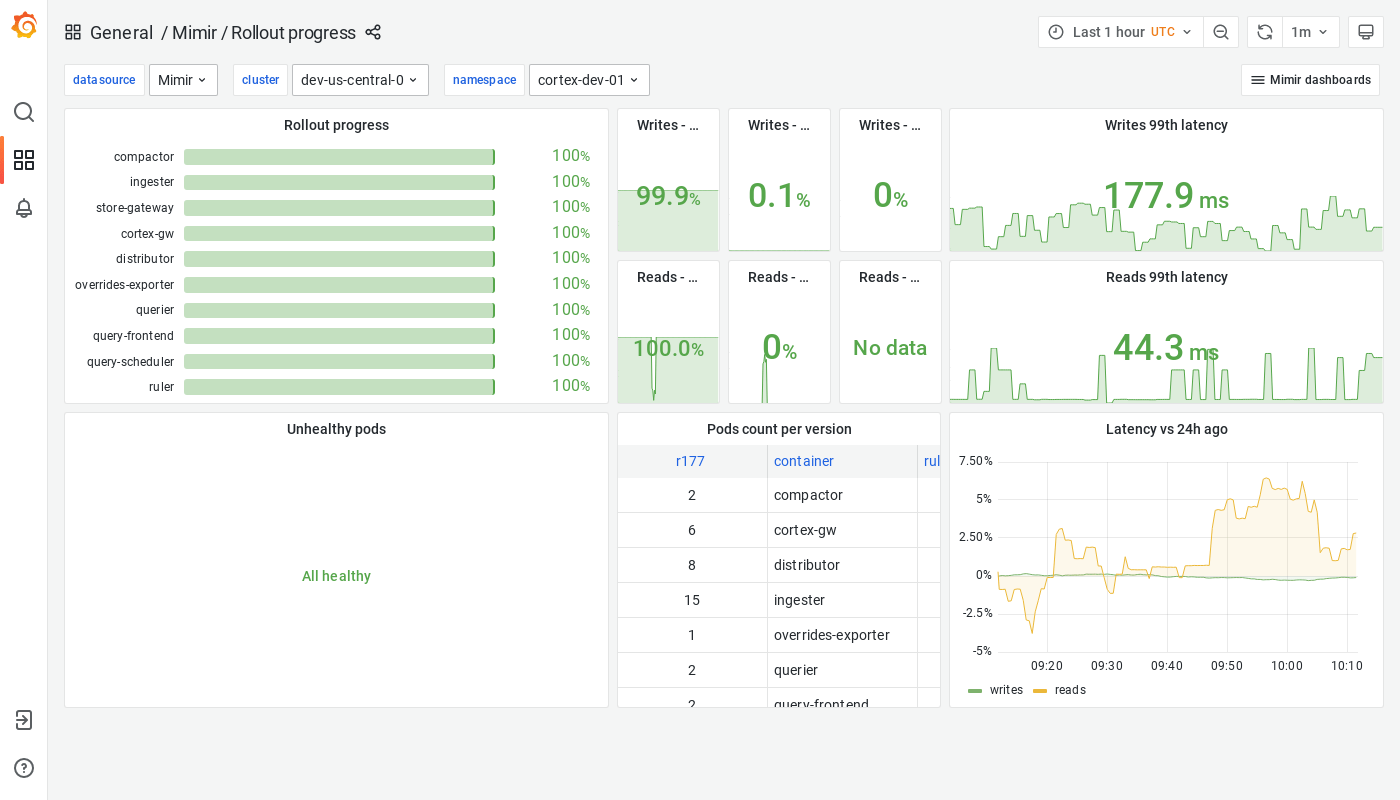Click the Grafana logo

[23, 25]
